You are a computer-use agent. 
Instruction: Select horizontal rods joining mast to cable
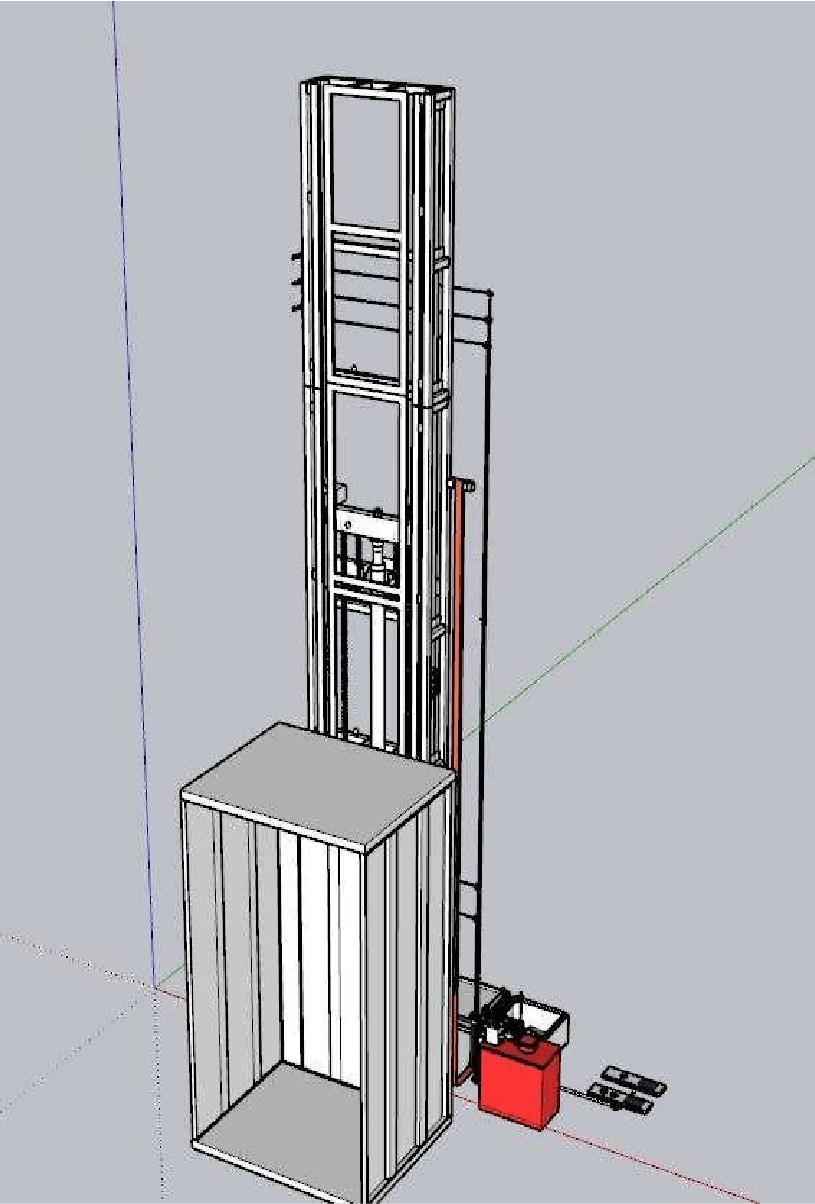(470, 318)
